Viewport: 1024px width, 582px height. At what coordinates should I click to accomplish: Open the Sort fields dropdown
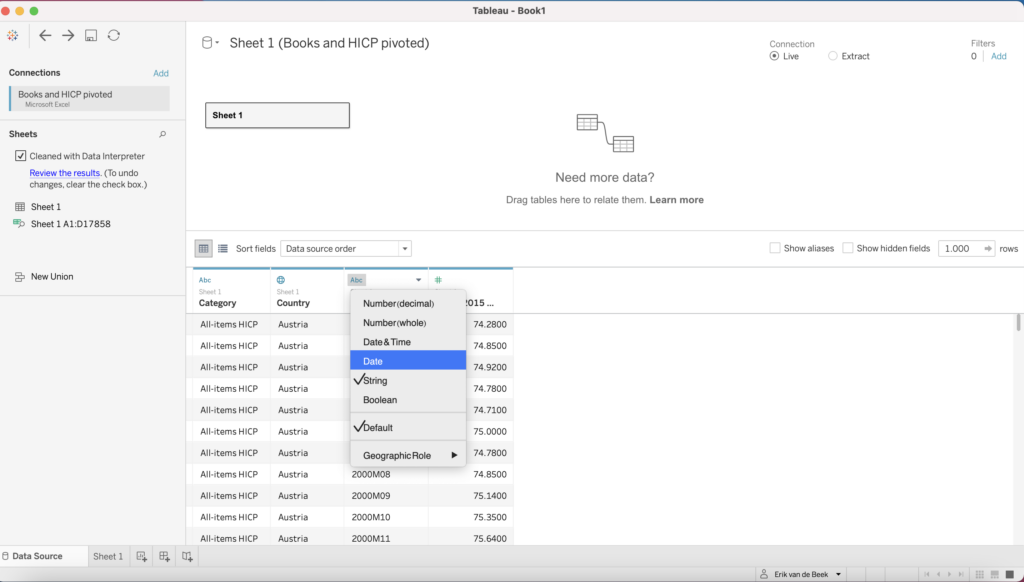[x=345, y=248]
